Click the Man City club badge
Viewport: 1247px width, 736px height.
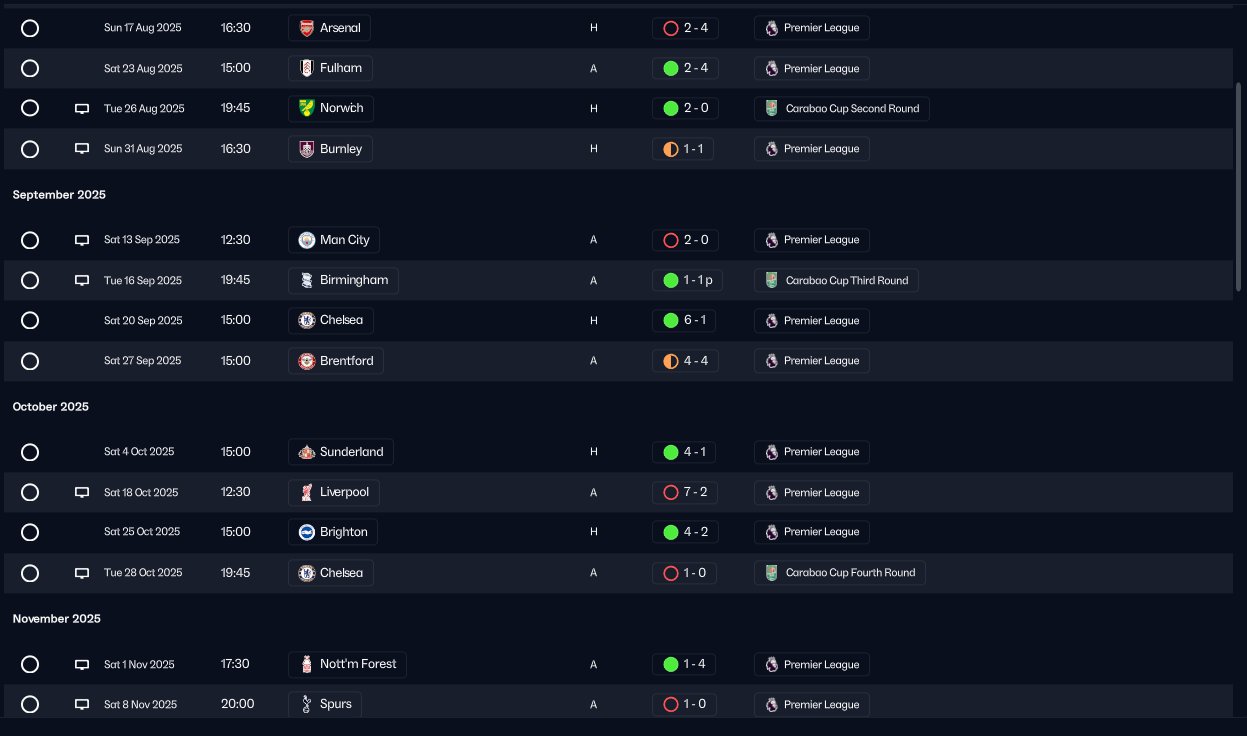coord(307,240)
